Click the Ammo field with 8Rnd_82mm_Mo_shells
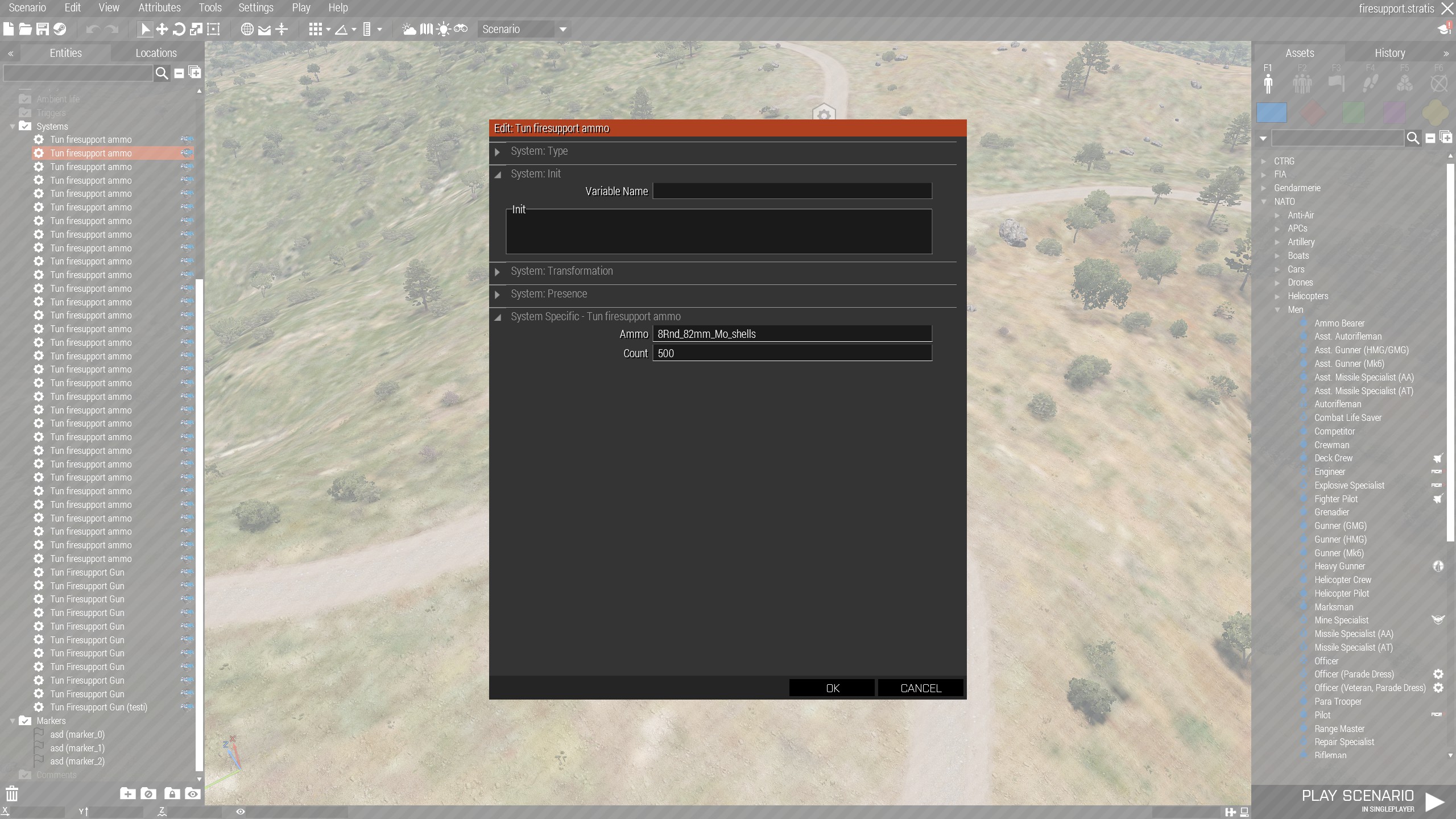The image size is (1456, 819). [x=792, y=334]
